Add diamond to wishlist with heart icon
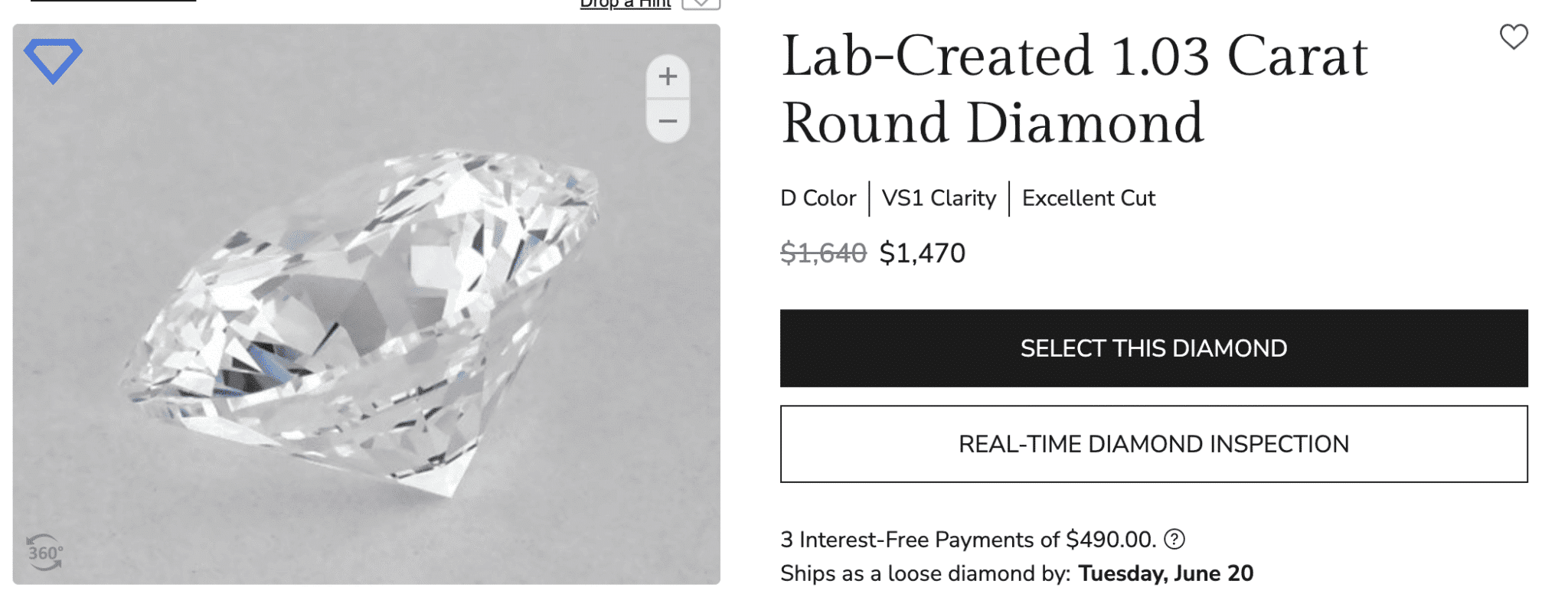 tap(1513, 37)
